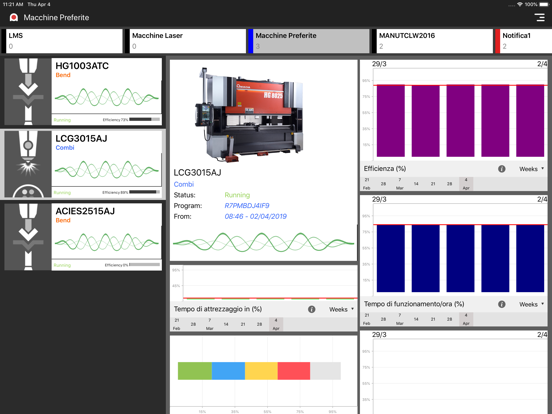Open Weeks dropdown for Tempo di attrezzaggio chart
Viewport: 552px width, 414px height.
[x=341, y=309]
